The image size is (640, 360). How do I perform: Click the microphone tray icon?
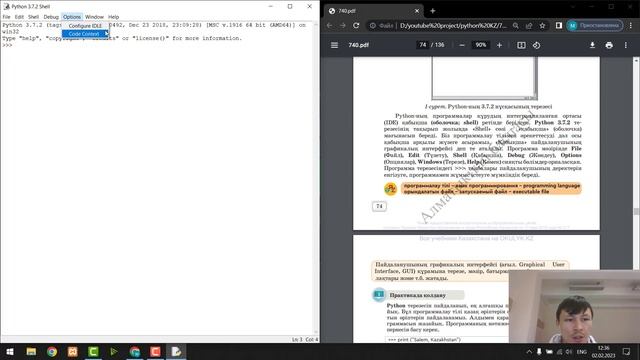[539, 351]
